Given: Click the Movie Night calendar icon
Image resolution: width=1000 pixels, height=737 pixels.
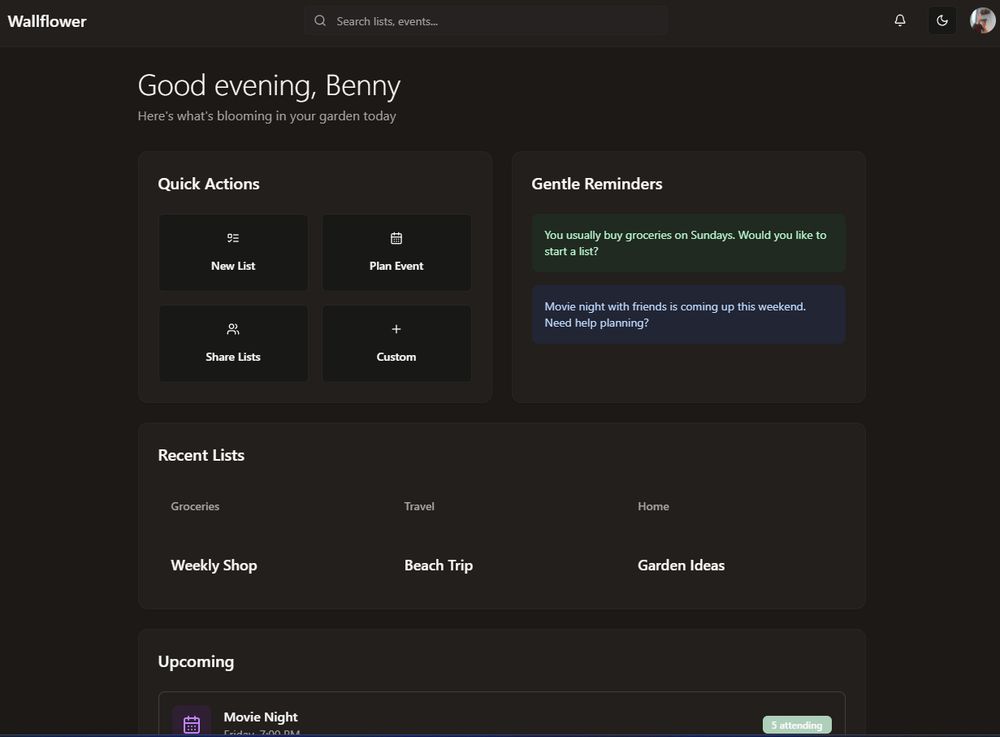Looking at the screenshot, I should 191,723.
